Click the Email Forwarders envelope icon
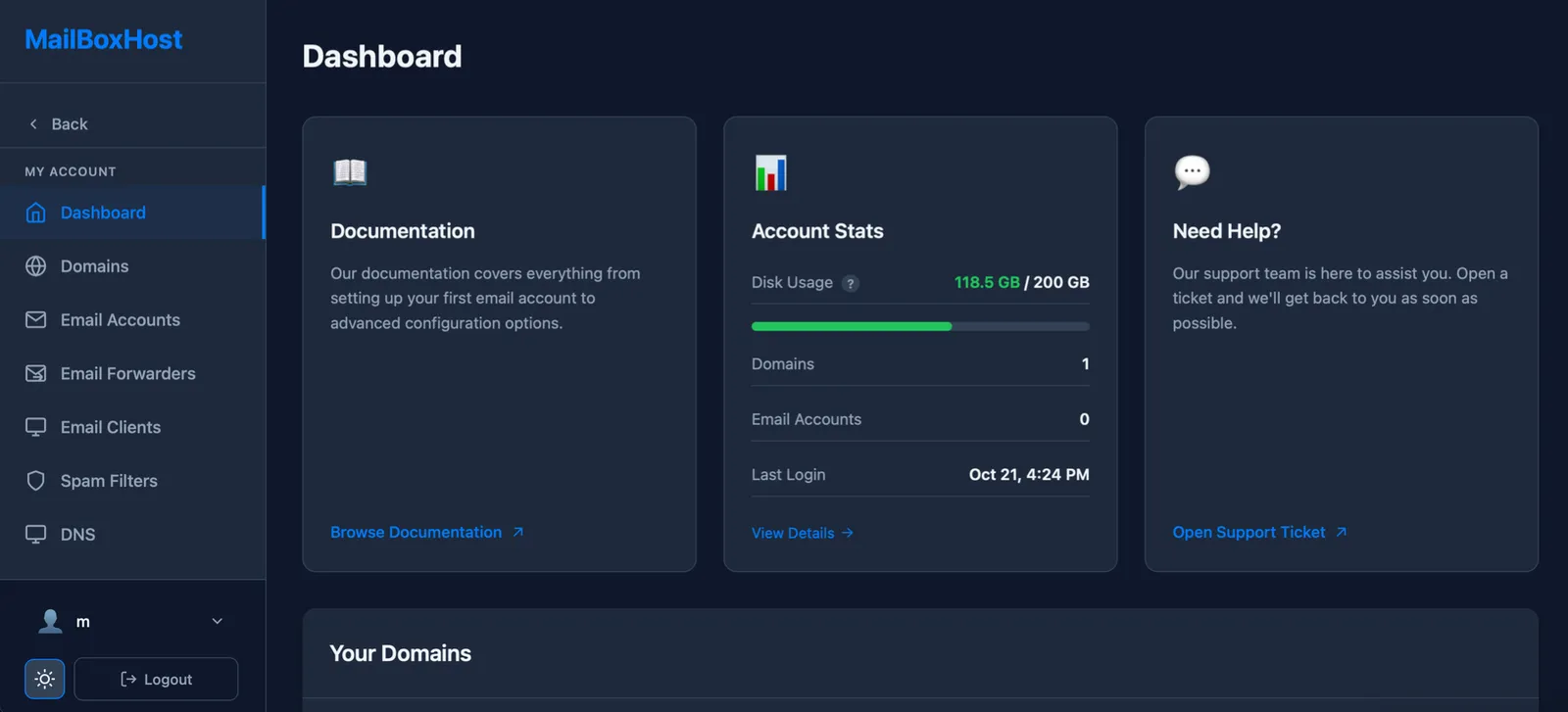Viewport: 1568px width, 712px height. pos(36,373)
